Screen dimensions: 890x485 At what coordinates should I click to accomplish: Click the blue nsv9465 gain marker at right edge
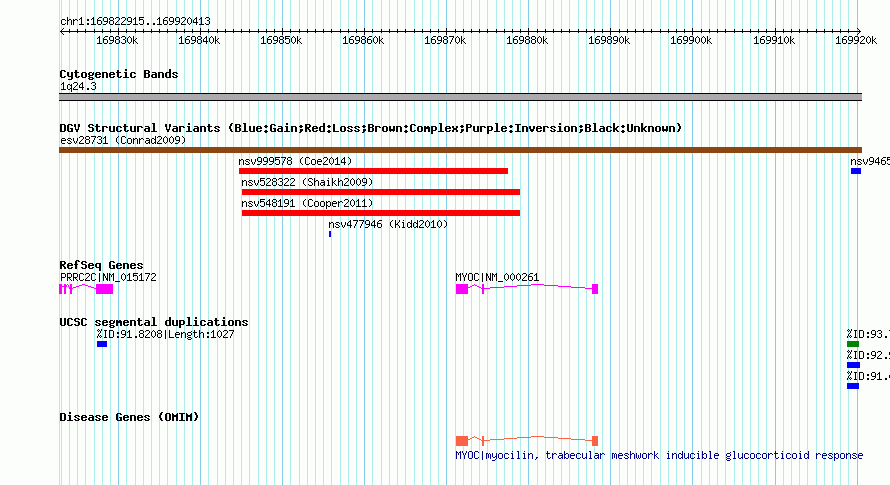856,171
